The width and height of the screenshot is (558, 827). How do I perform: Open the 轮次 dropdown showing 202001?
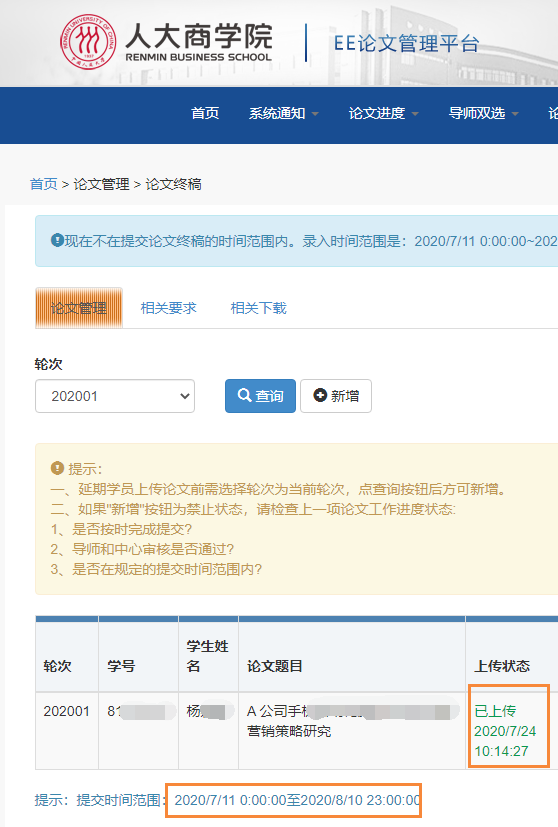115,396
